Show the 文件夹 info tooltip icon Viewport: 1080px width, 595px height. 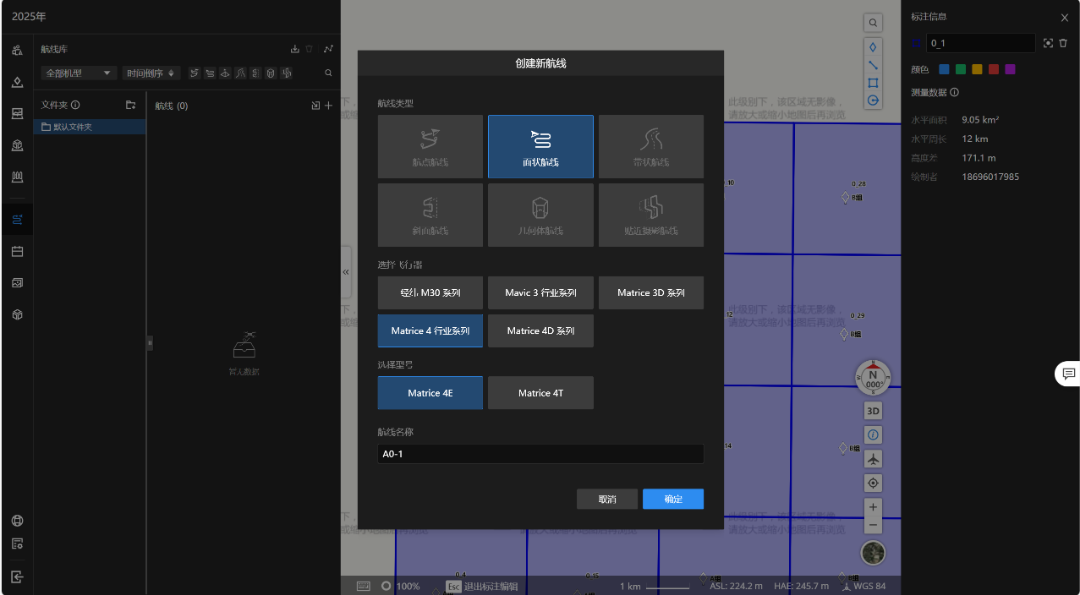[x=76, y=105]
